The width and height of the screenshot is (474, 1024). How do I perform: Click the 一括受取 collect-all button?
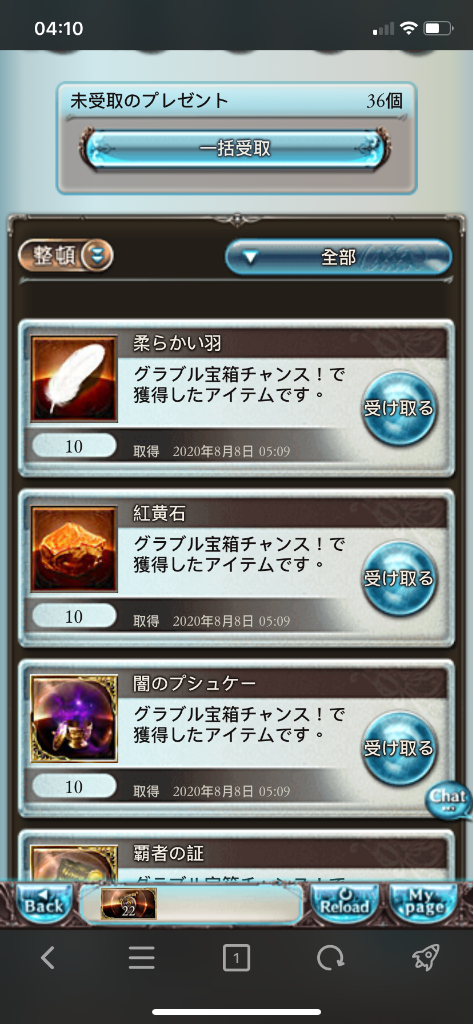click(235, 150)
